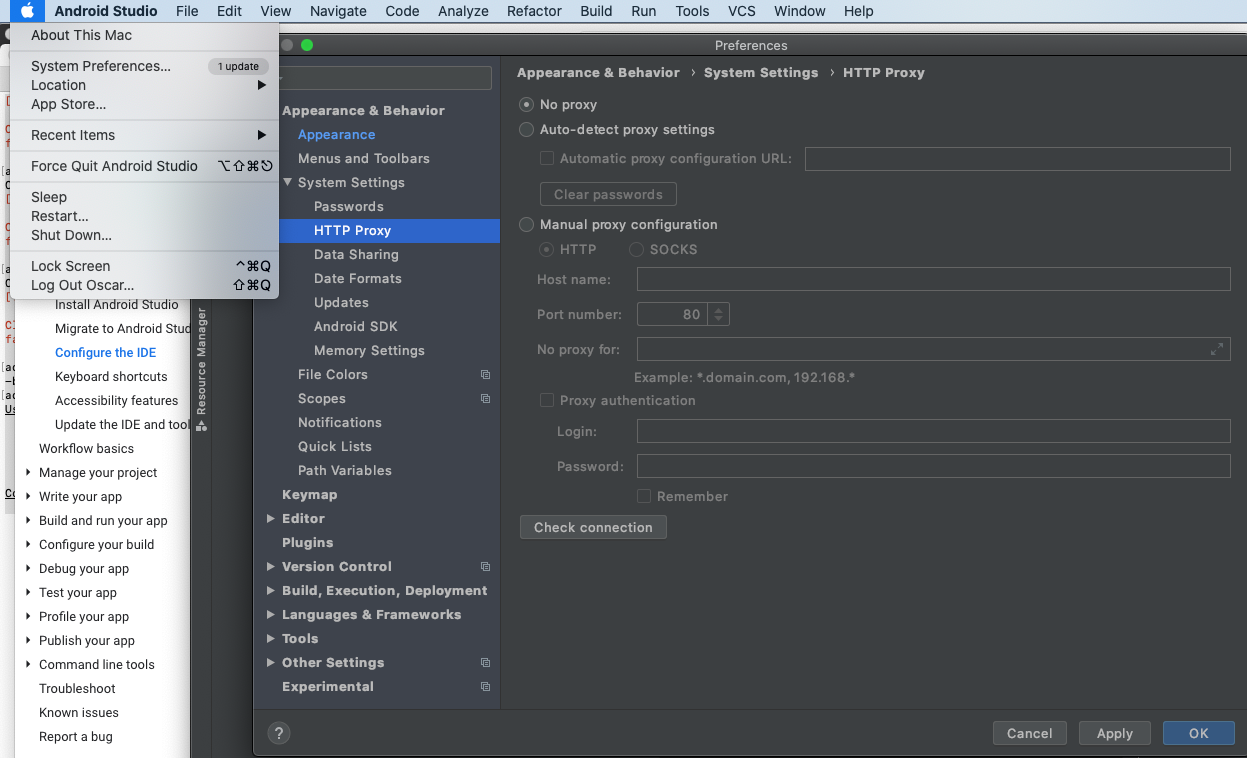This screenshot has width=1247, height=758.
Task: Enable Automatic proxy configuration URL checkbox
Action: pos(547,158)
